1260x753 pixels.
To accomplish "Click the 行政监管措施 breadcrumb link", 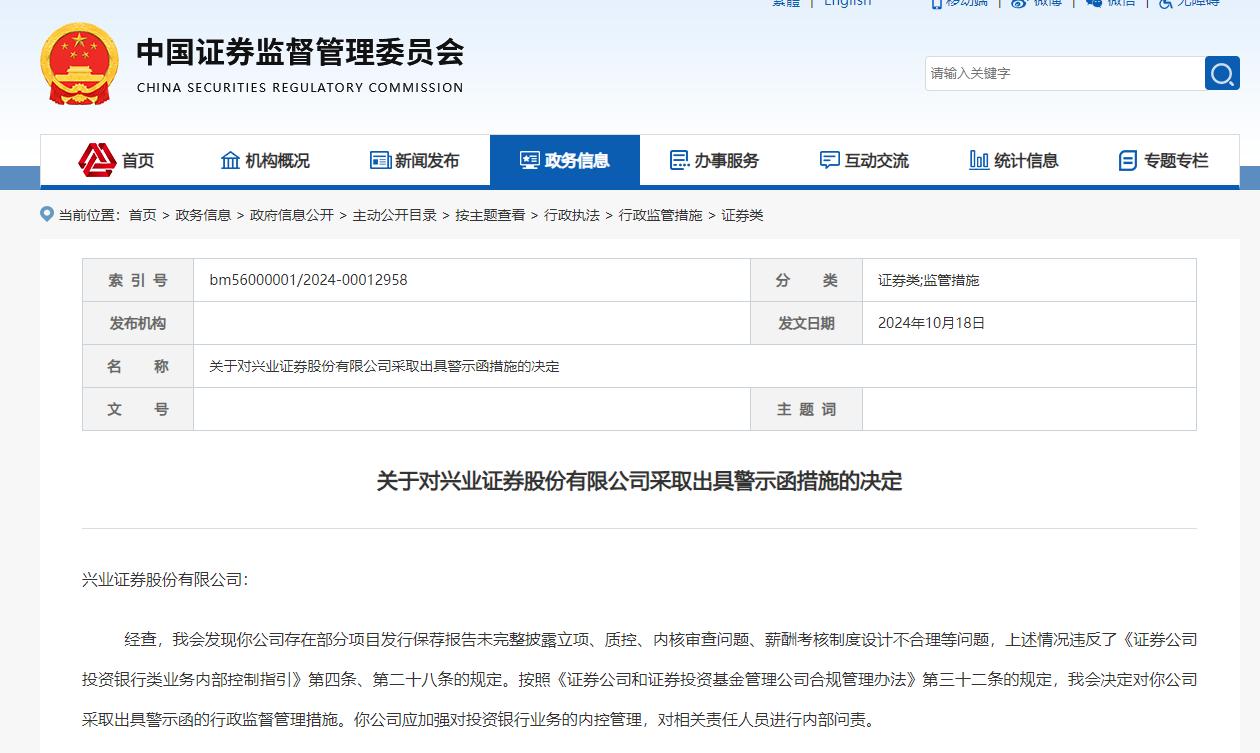I will 661,215.
